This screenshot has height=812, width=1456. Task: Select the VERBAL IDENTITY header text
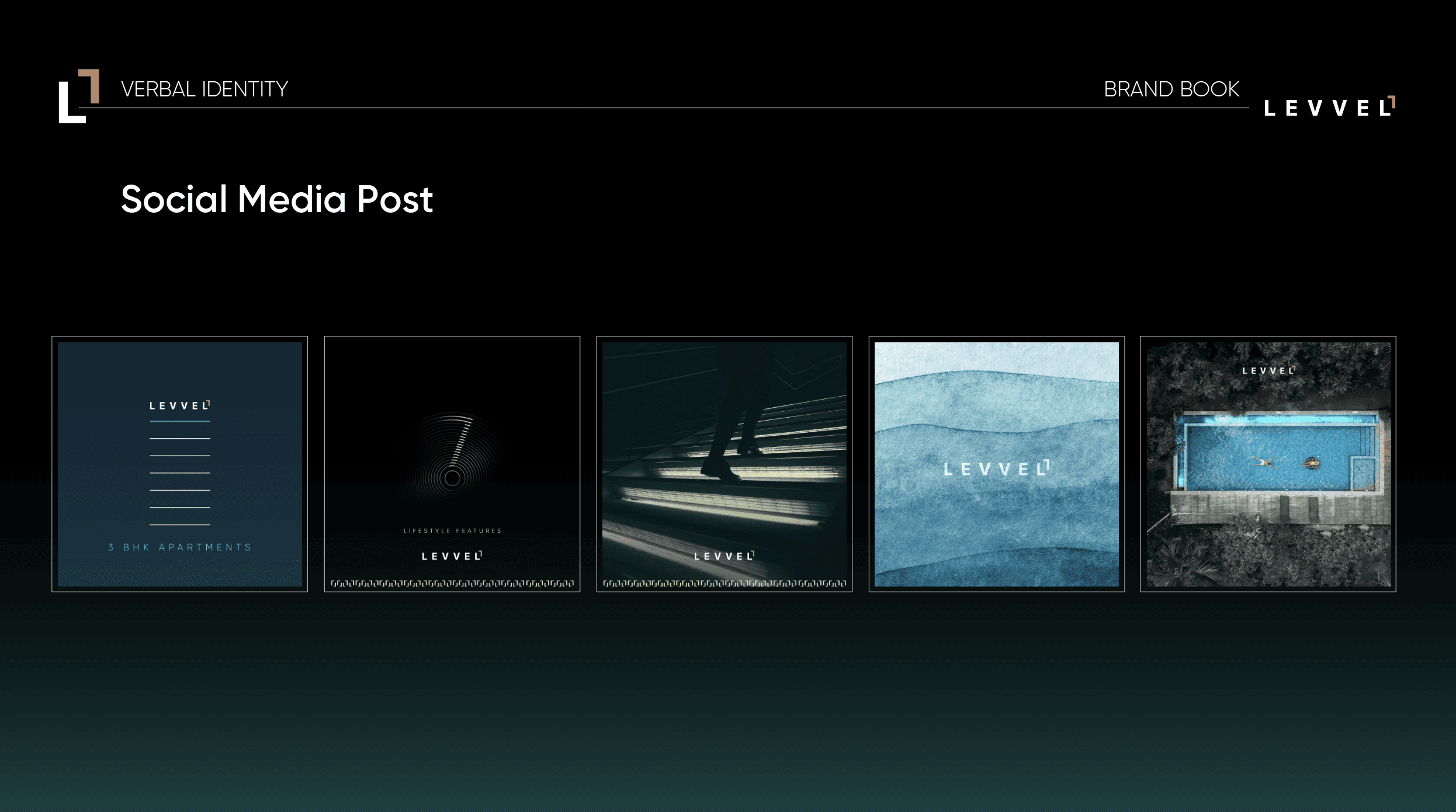click(x=204, y=89)
